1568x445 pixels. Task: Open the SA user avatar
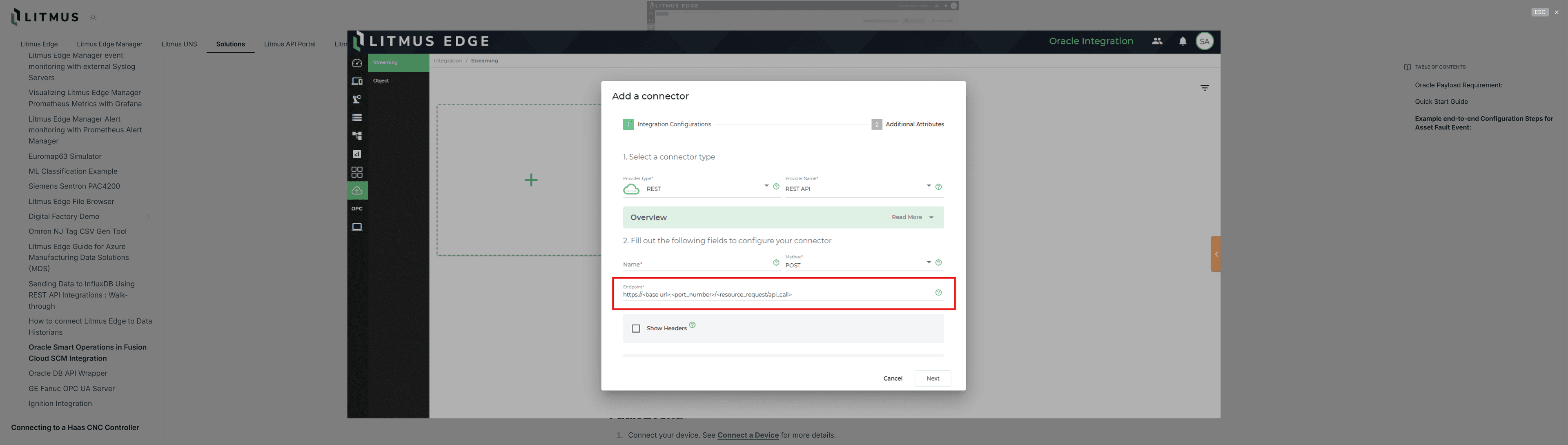(x=1204, y=41)
